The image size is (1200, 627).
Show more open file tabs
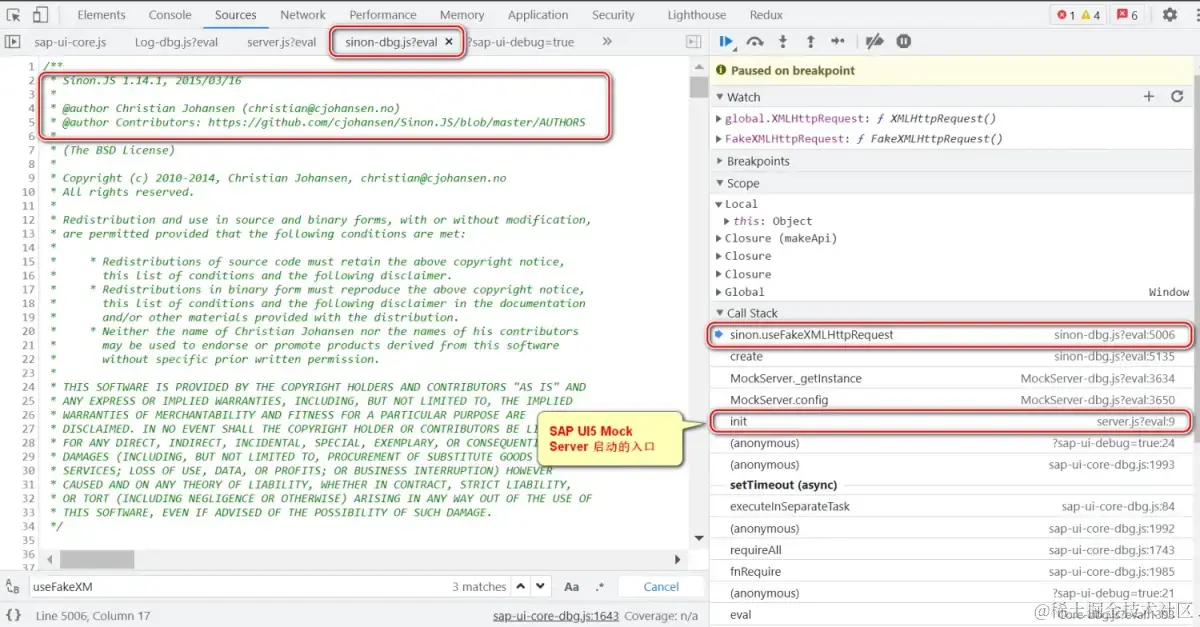pos(607,42)
